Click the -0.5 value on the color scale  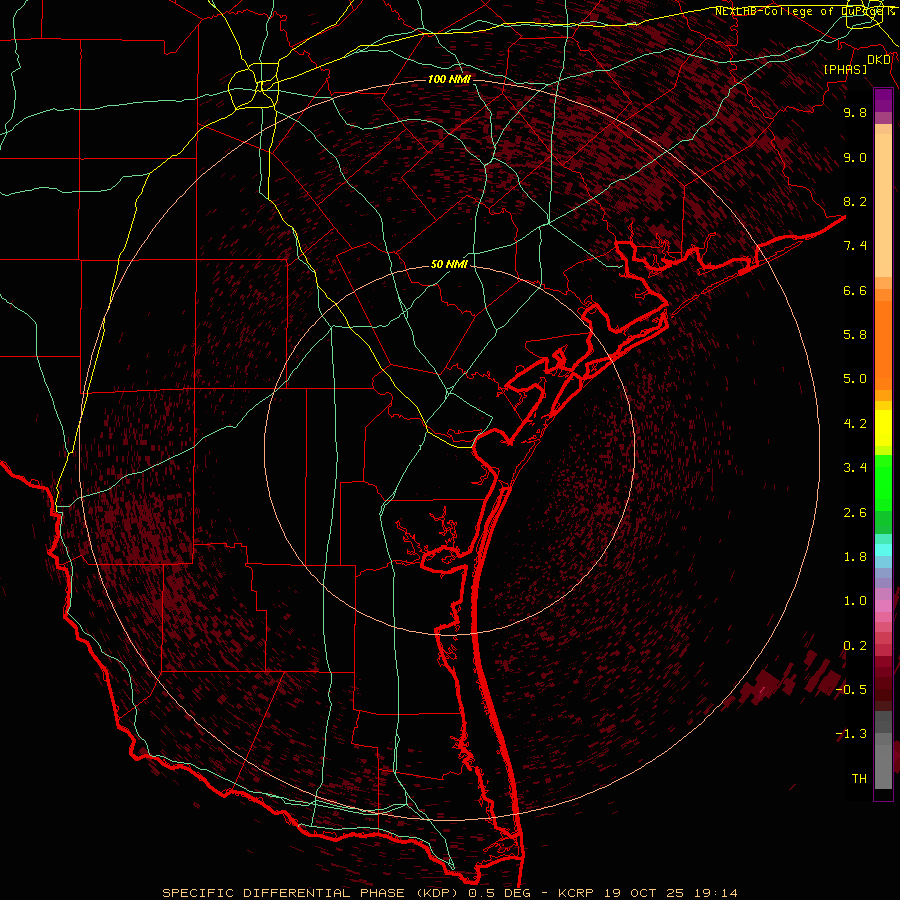coord(851,690)
